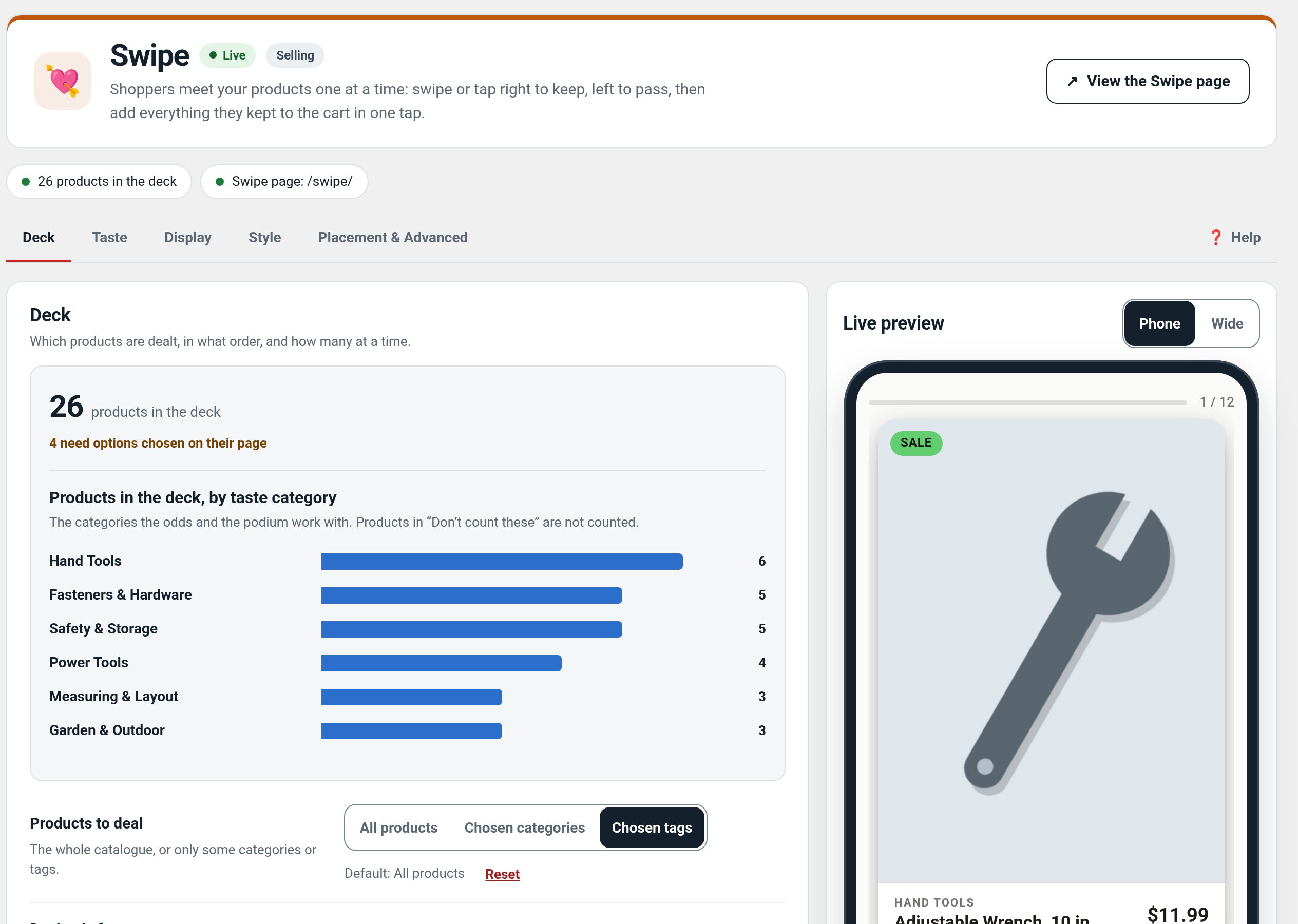Click the SALE badge in preview
1298x924 pixels.
pyautogui.click(x=915, y=442)
